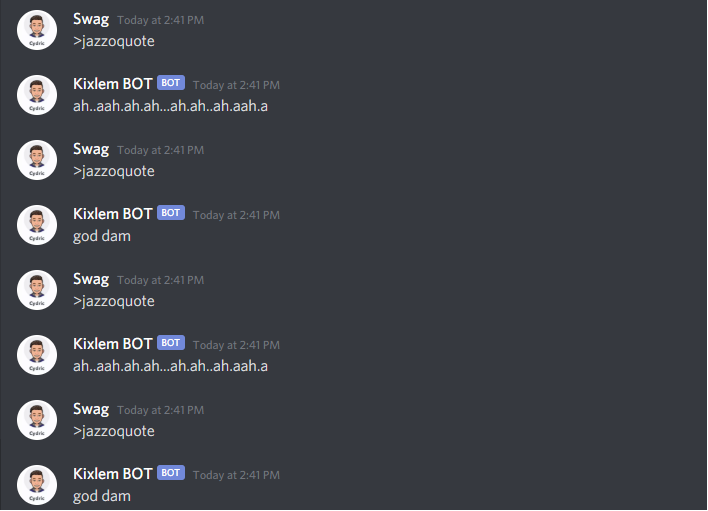Click the BOT badge above first 'god dam' message

pos(171,213)
